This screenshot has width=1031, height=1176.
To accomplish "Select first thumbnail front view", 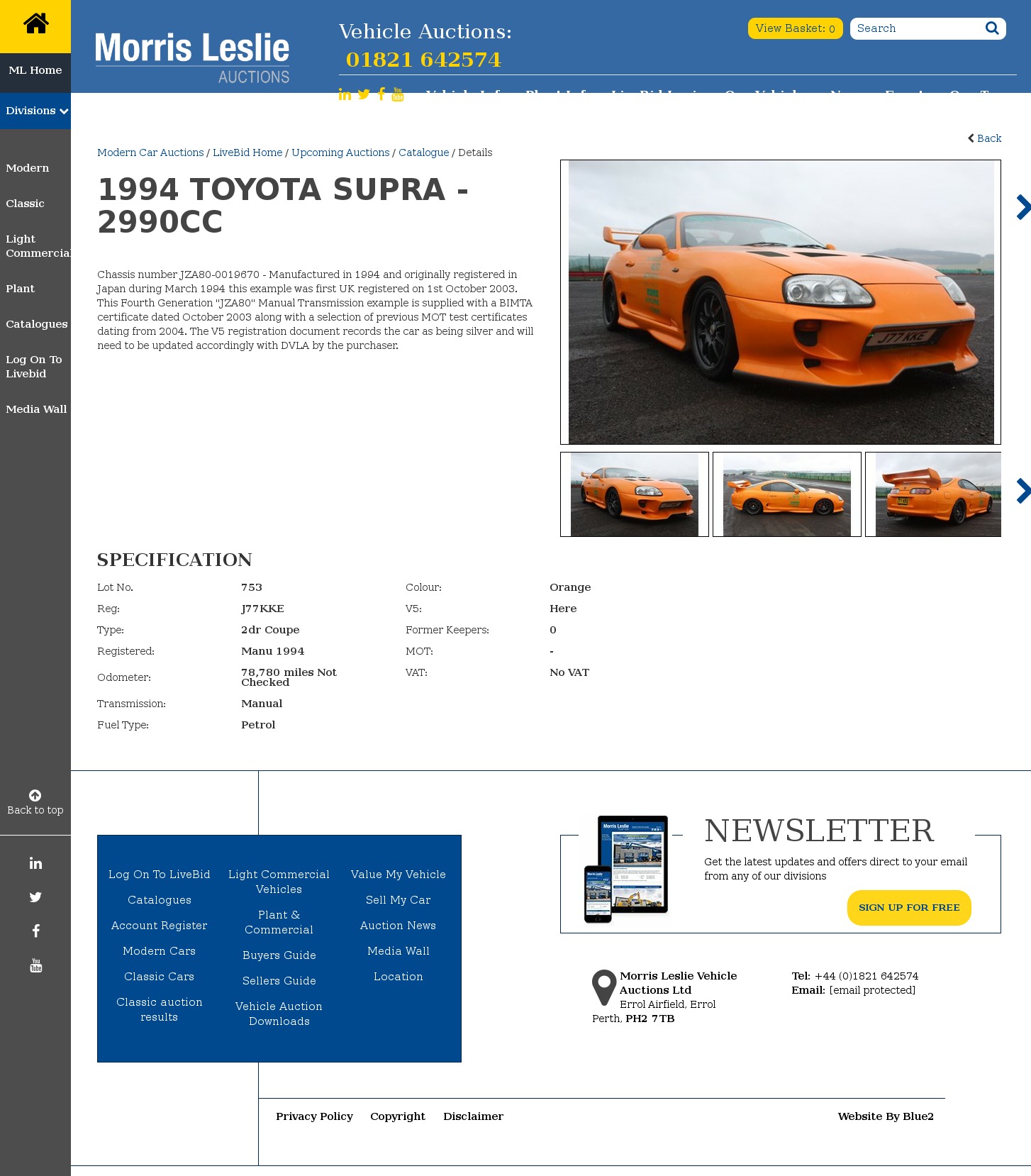I will pyautogui.click(x=635, y=494).
